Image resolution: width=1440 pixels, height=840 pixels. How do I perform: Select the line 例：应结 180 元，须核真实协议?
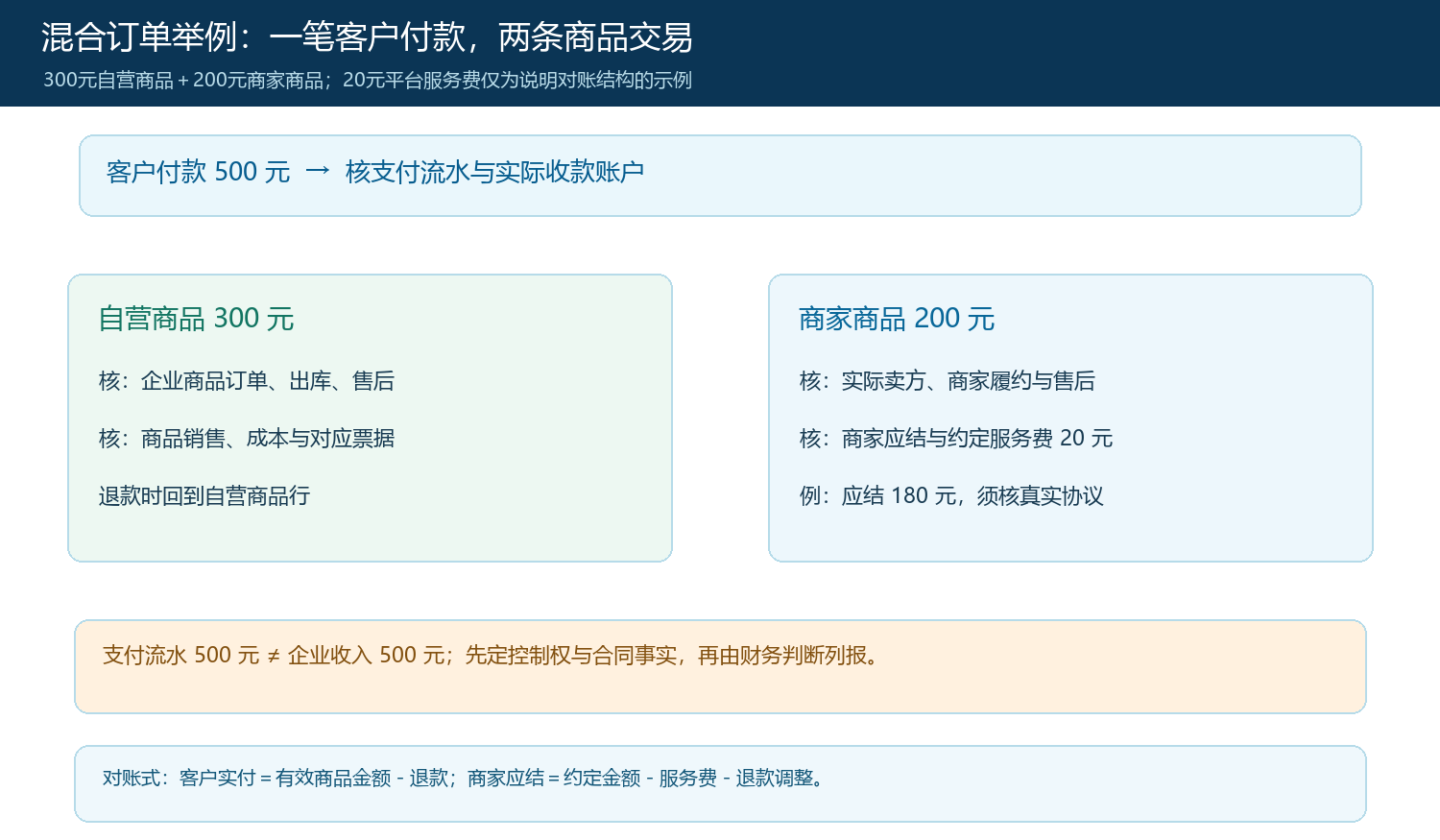951,496
